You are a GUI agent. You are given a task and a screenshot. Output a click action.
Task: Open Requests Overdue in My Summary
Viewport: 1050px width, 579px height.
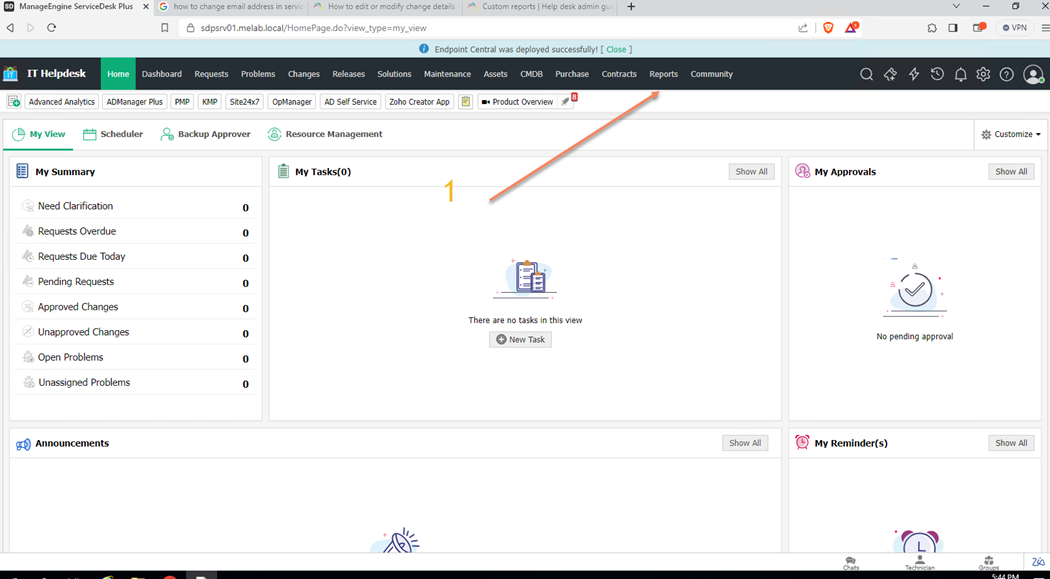click(77, 231)
